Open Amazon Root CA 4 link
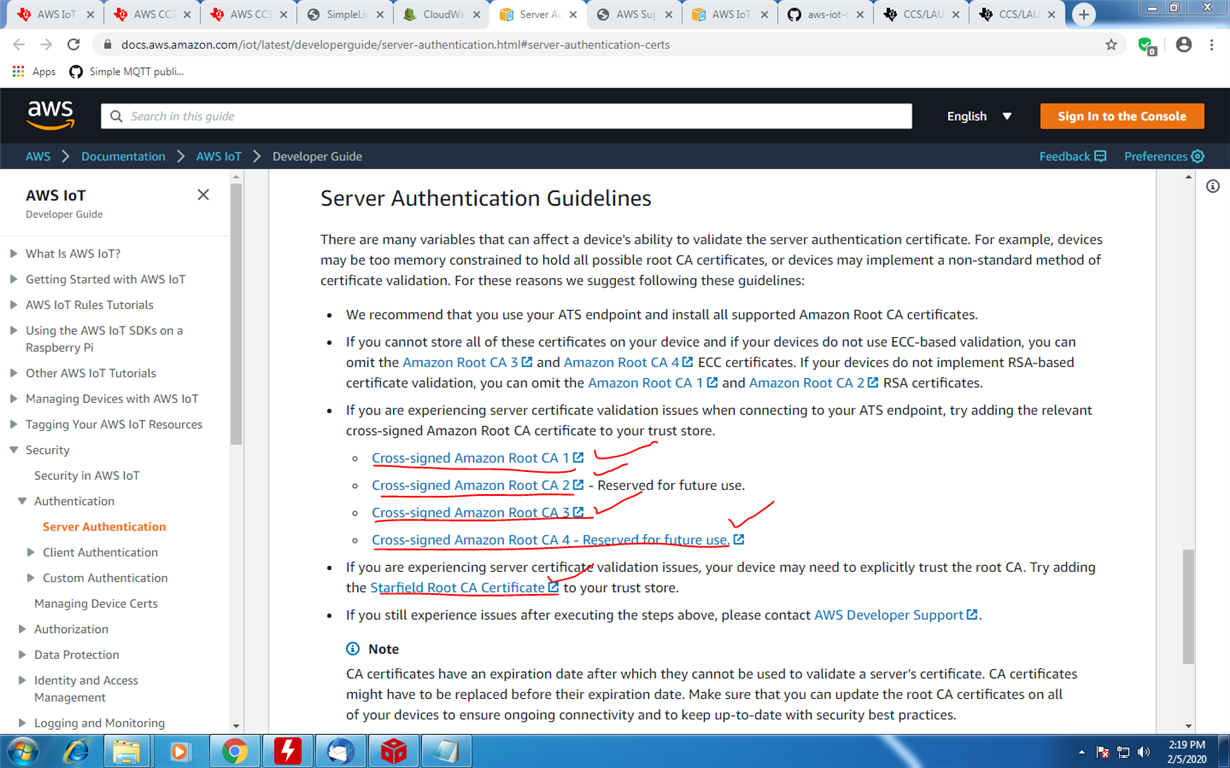The image size is (1230, 768). click(x=628, y=362)
